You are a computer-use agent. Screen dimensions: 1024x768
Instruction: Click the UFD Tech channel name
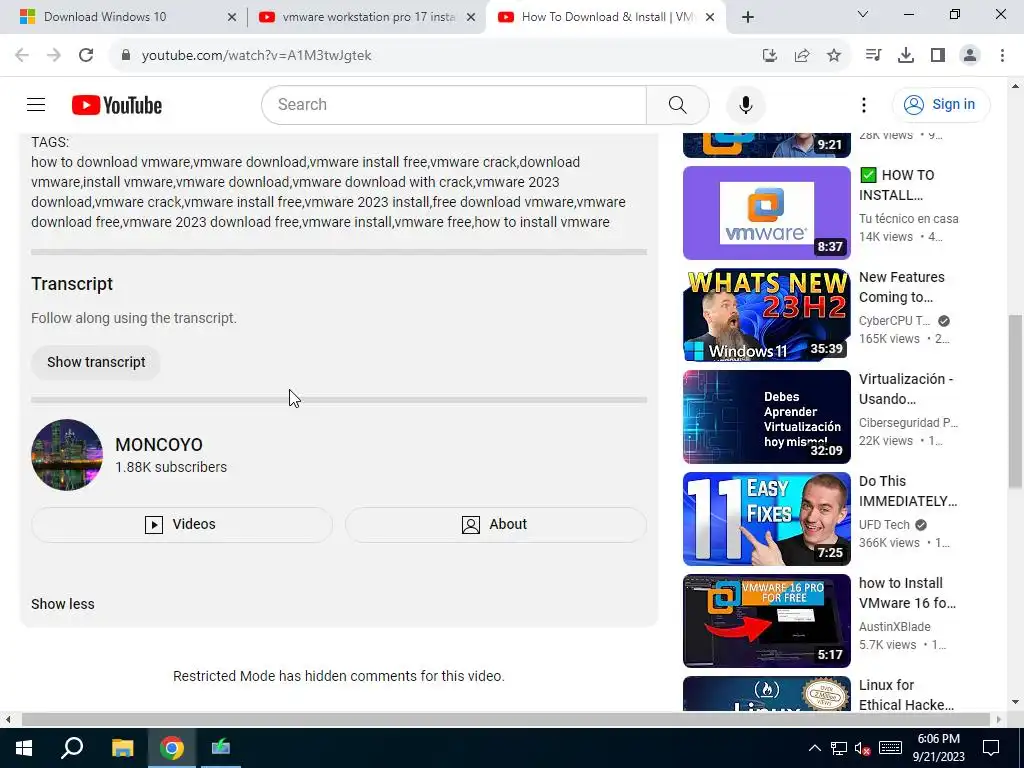884,524
